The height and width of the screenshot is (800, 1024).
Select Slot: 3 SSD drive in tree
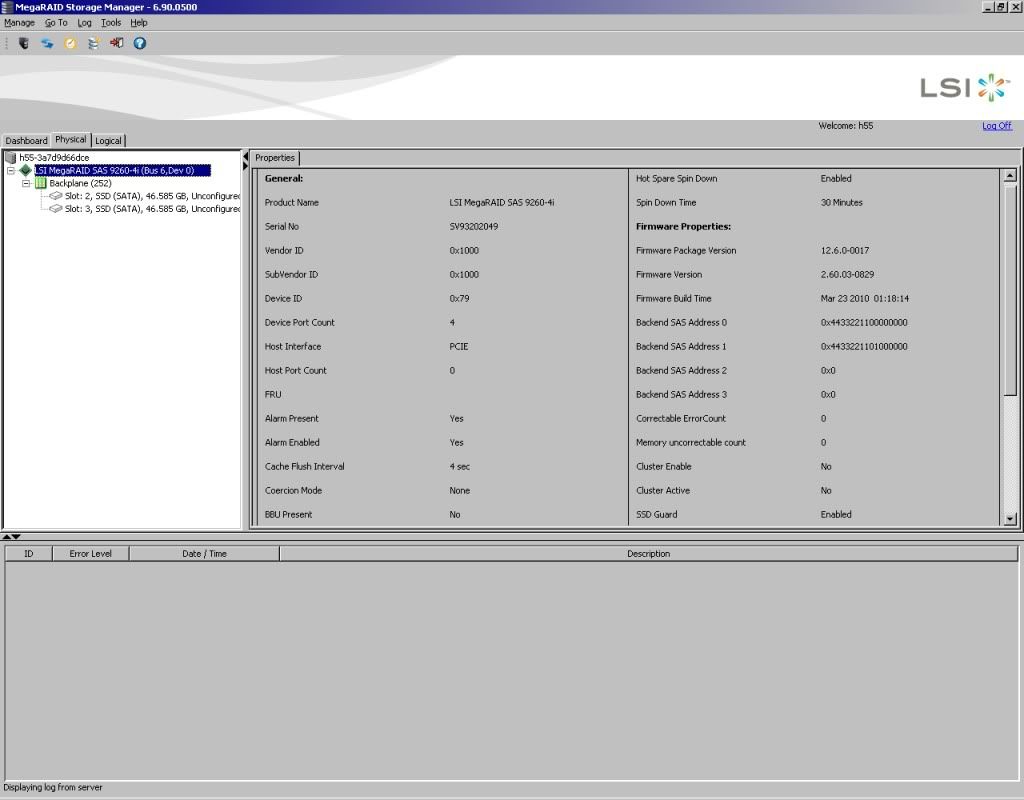coord(152,209)
